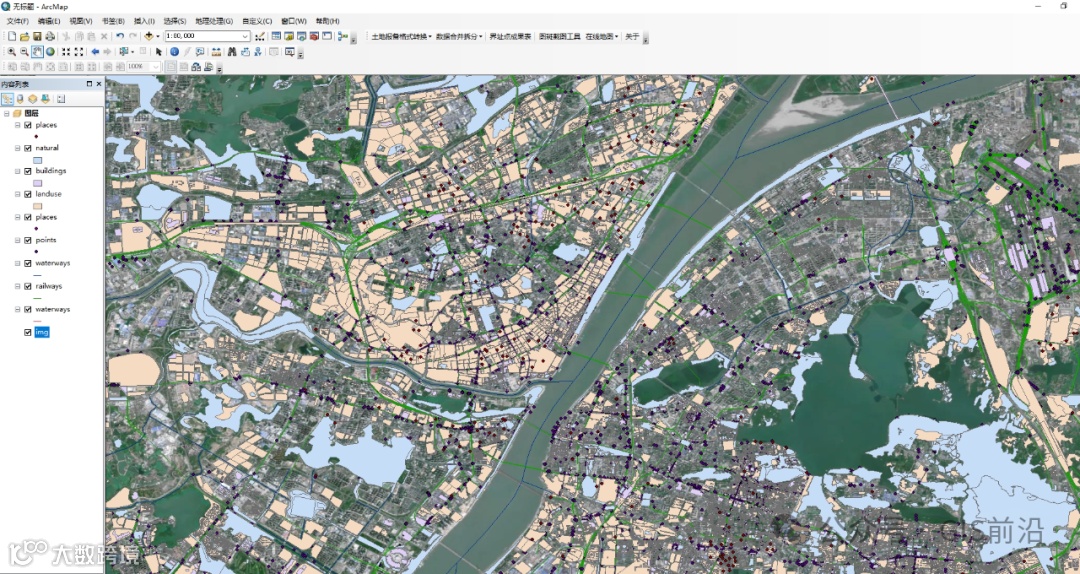Select the Zoom Out tool

[24, 52]
